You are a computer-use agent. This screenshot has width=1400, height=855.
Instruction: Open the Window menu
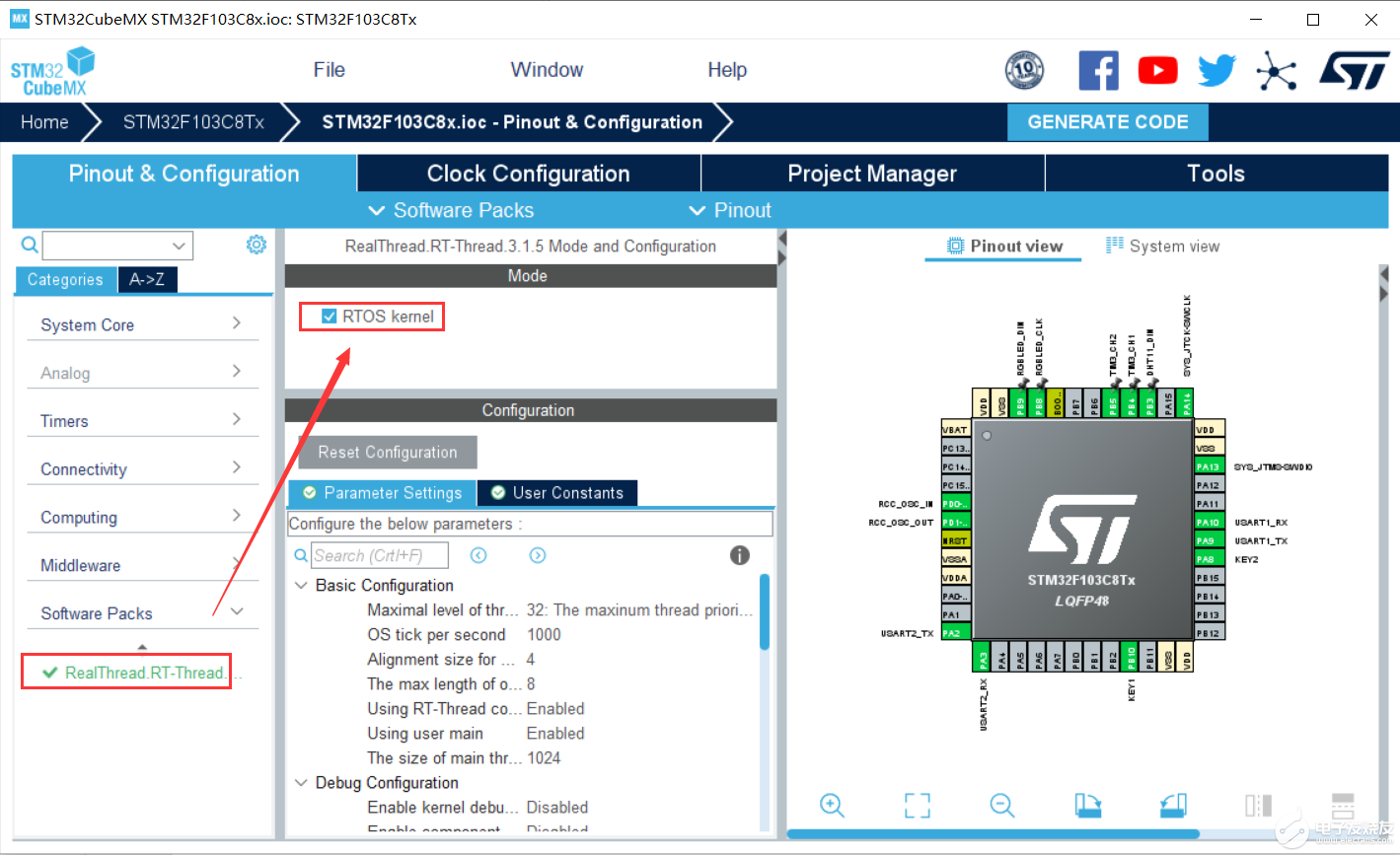[x=547, y=70]
